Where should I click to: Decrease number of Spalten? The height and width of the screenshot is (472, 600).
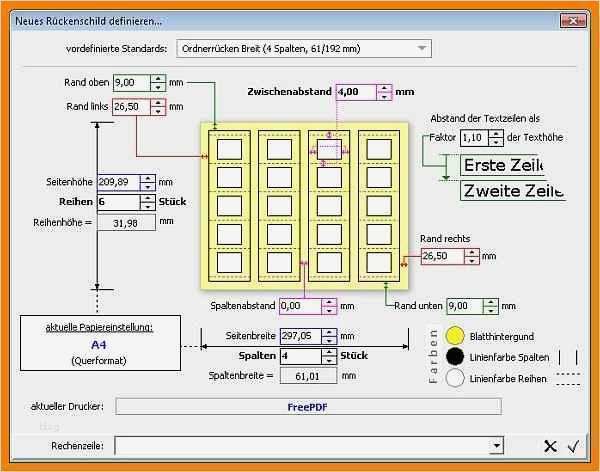(x=329, y=360)
